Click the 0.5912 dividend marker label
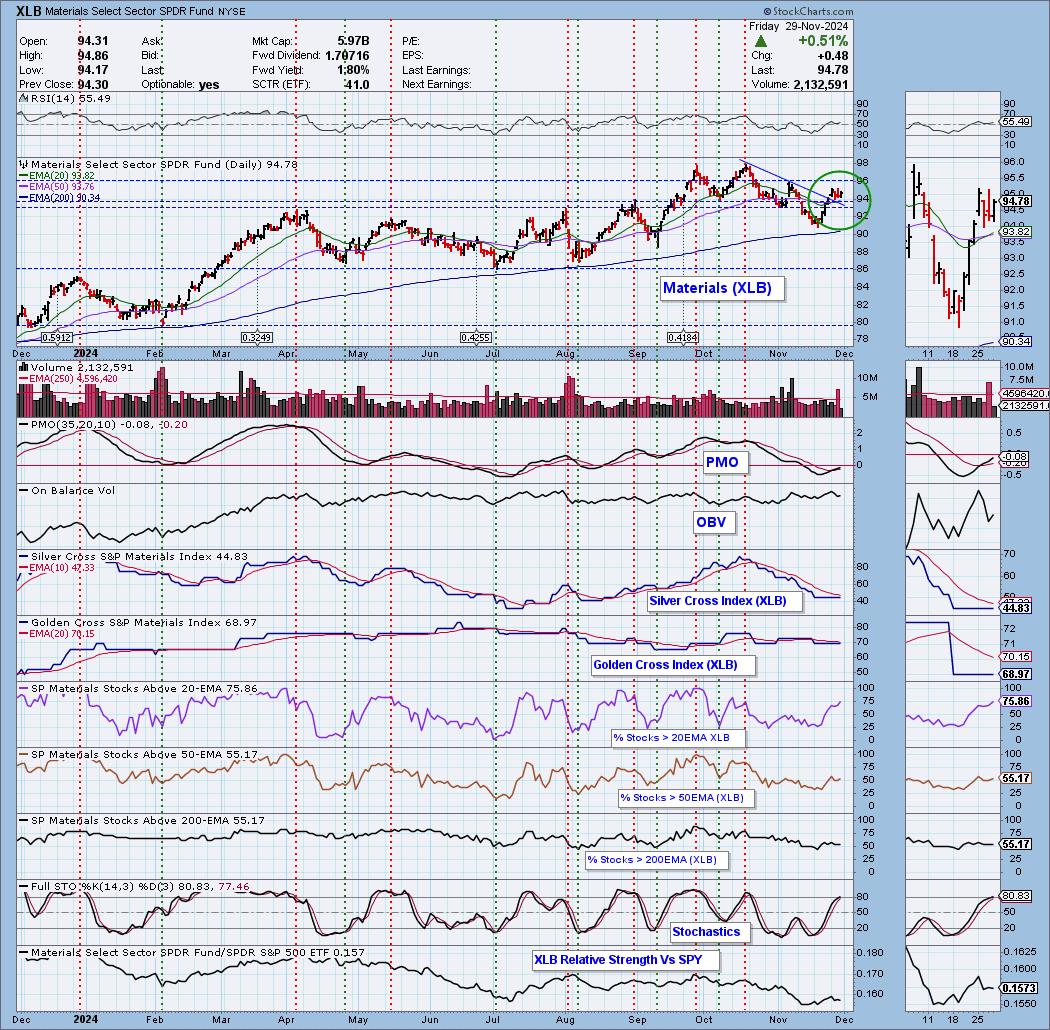Screen dimensions: 1050x1030 click(57, 338)
